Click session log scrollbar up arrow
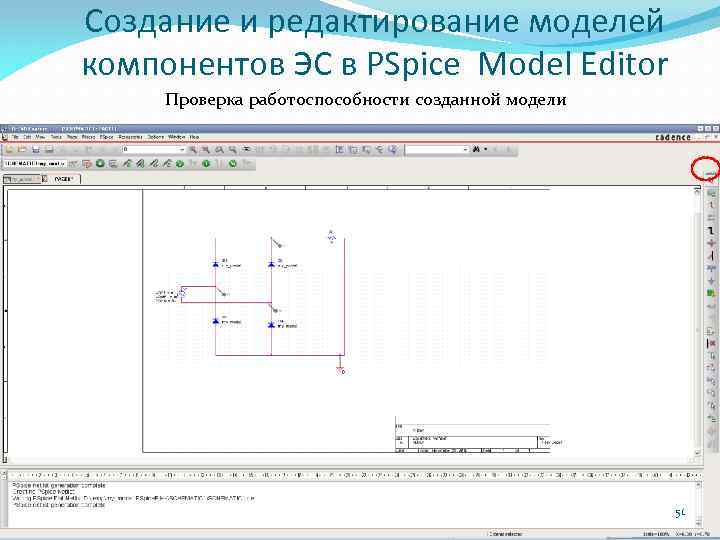The width and height of the screenshot is (720, 540). coord(698,484)
